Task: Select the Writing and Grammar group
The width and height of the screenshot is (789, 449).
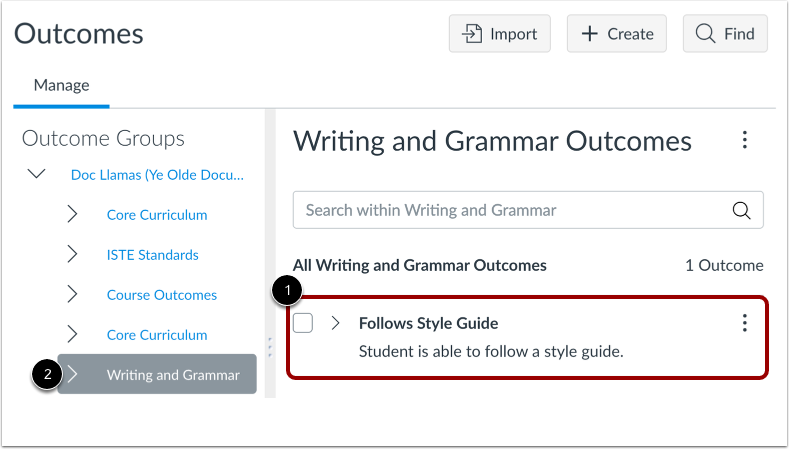Action: [x=173, y=375]
